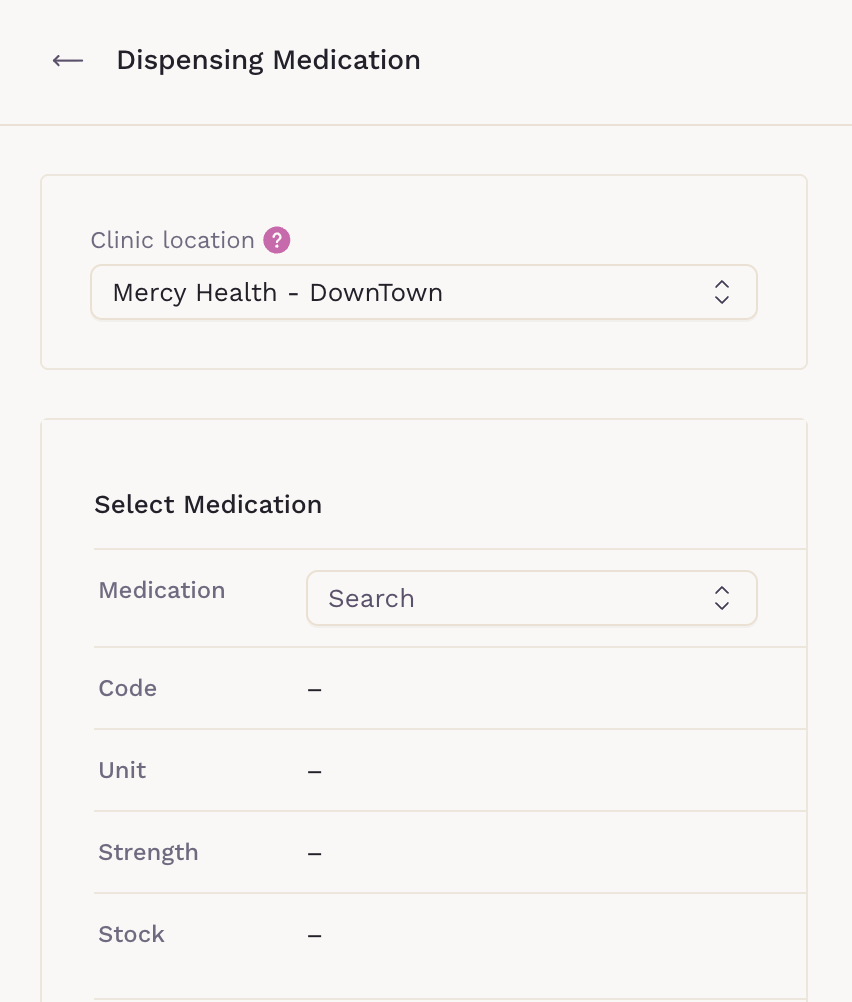Screen dimensions: 852x1002
Task: Click the 'Strength' row label
Action: (x=148, y=852)
